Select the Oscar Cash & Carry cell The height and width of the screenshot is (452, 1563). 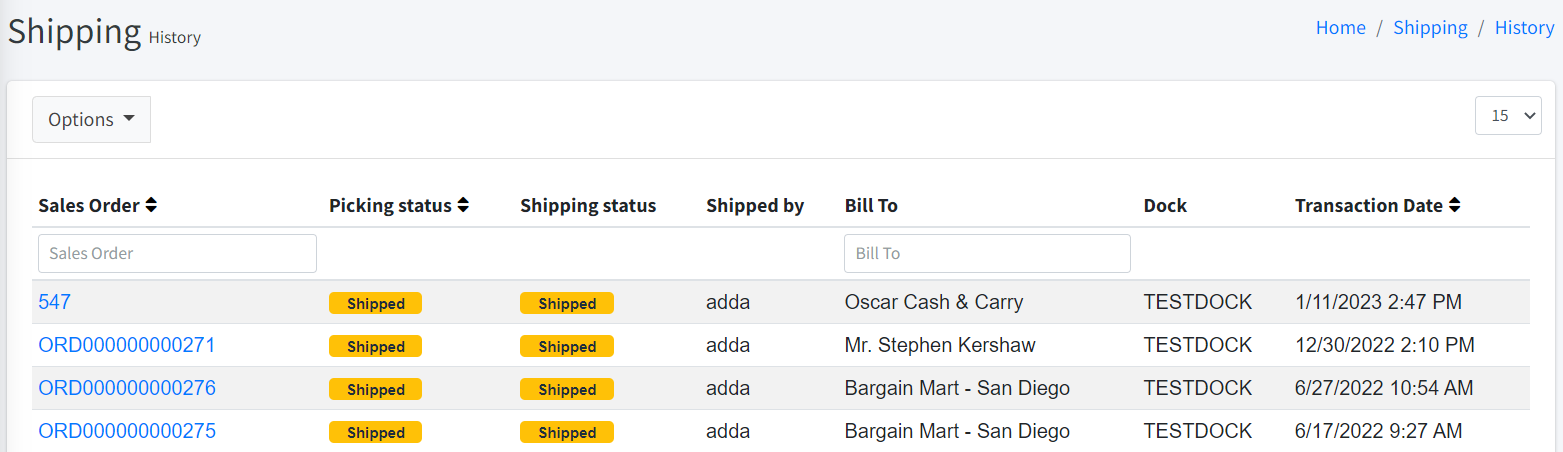click(x=934, y=302)
